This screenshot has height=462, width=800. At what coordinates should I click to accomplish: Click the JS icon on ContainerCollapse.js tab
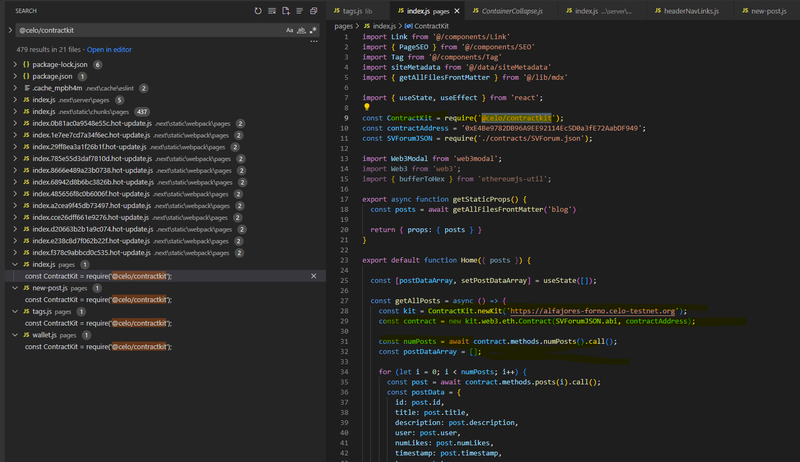pos(476,11)
